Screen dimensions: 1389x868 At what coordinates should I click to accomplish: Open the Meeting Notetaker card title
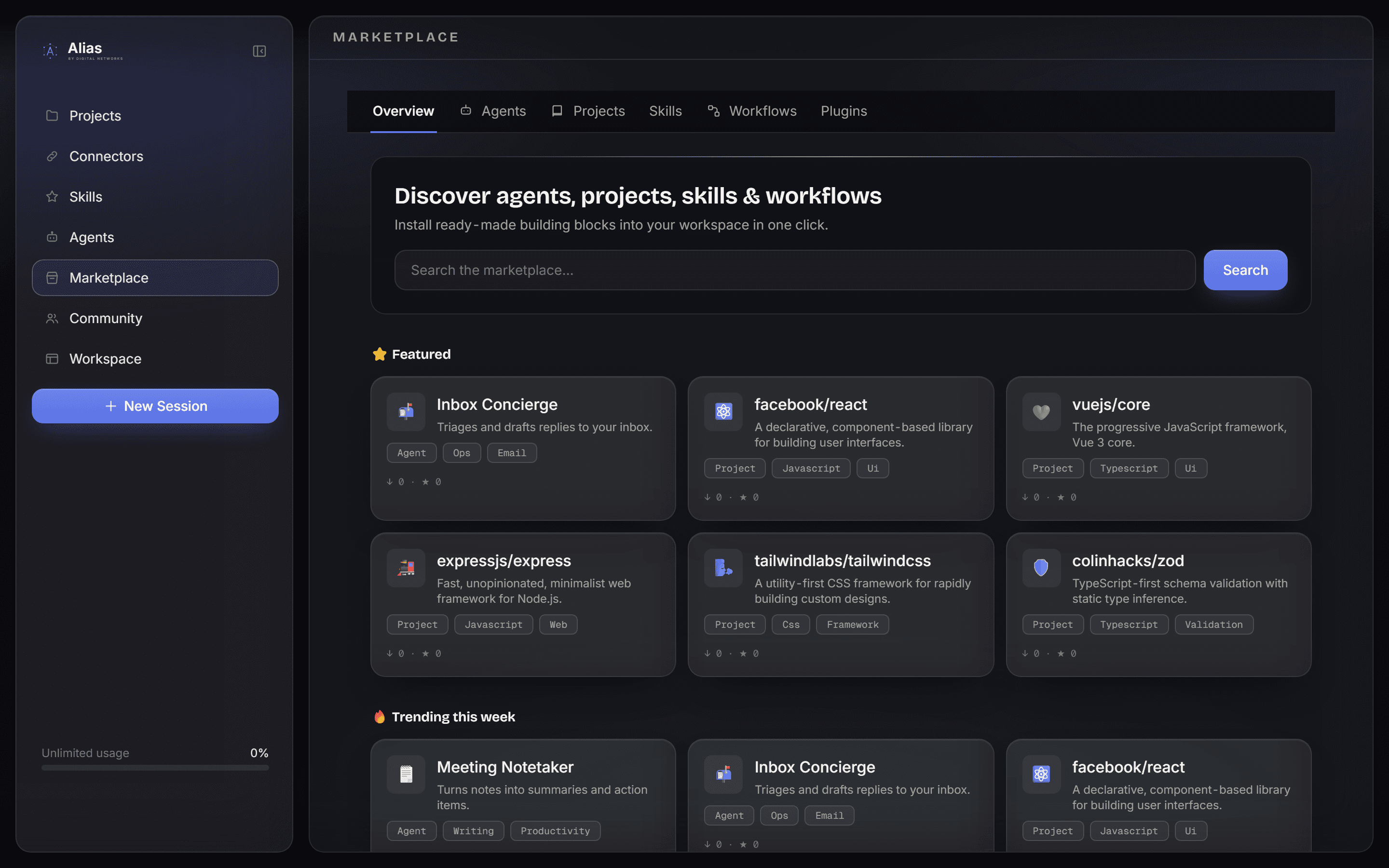(x=505, y=768)
